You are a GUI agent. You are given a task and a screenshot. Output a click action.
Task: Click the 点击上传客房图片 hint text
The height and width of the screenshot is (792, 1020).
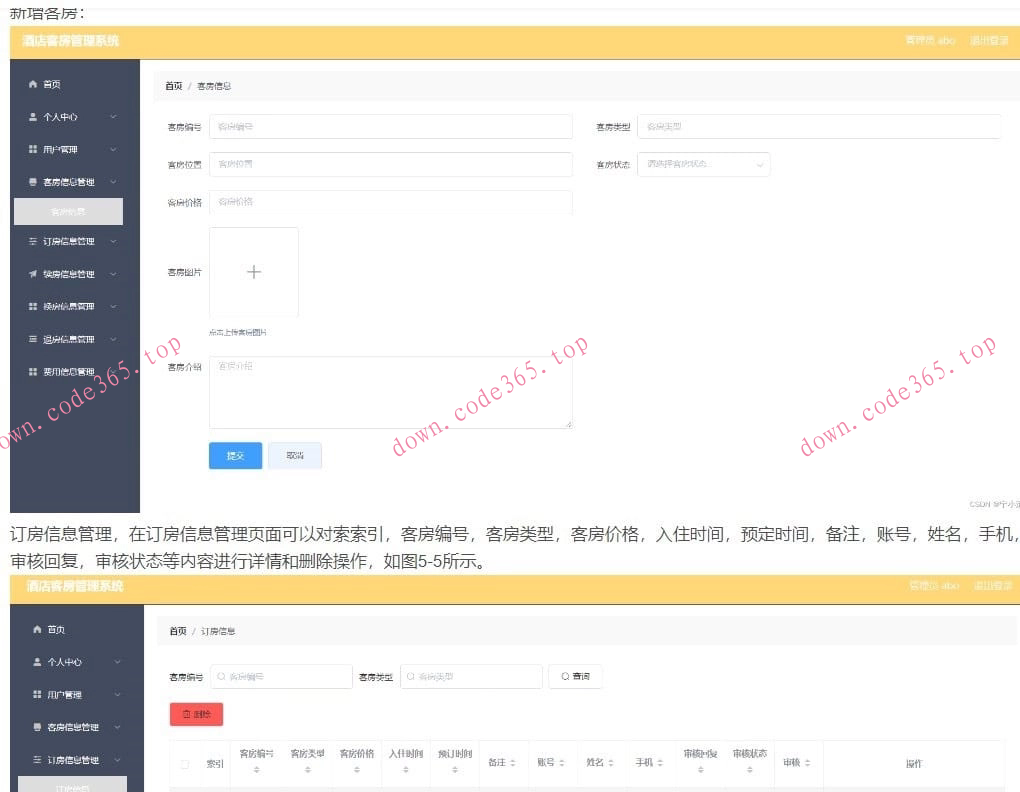click(x=237, y=332)
